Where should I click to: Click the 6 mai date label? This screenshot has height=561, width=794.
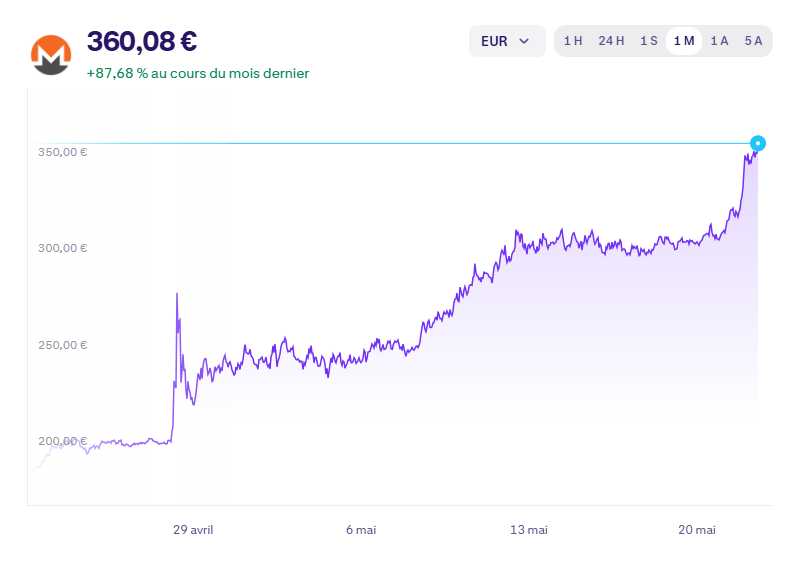coord(361,530)
